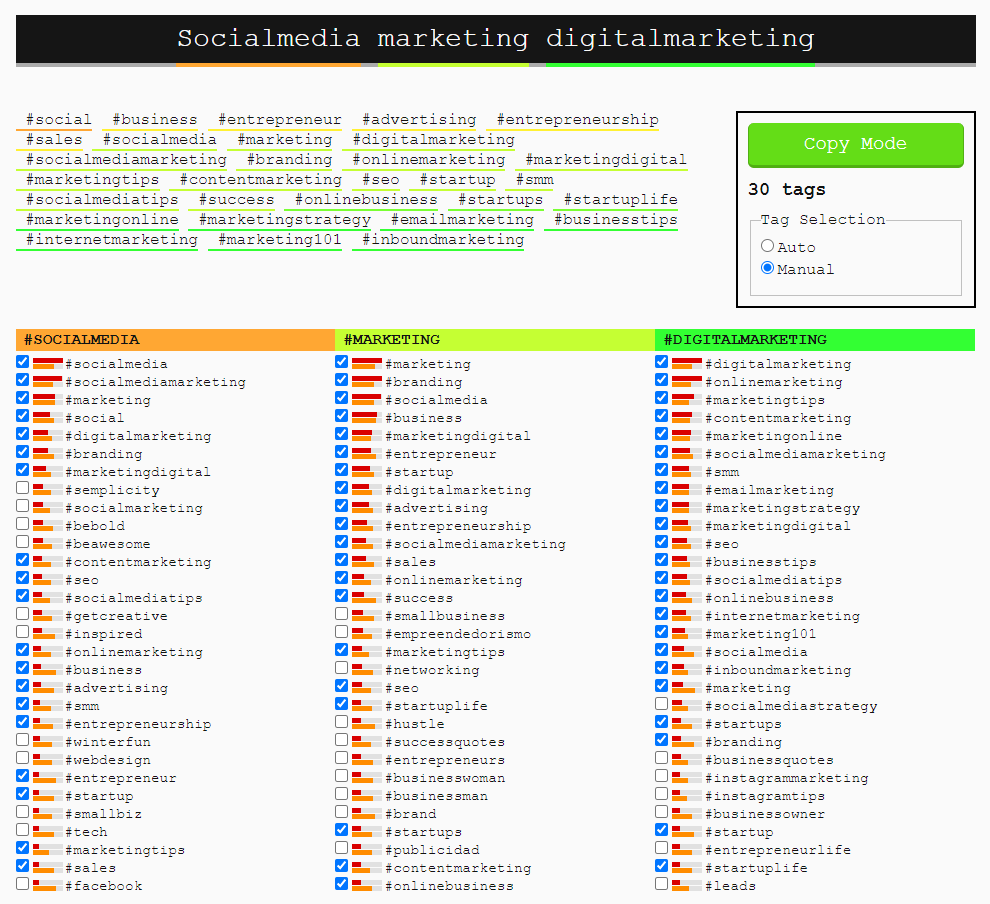This screenshot has width=990, height=904.
Task: Click the #winterfun label text
Action: pyautogui.click(x=108, y=742)
